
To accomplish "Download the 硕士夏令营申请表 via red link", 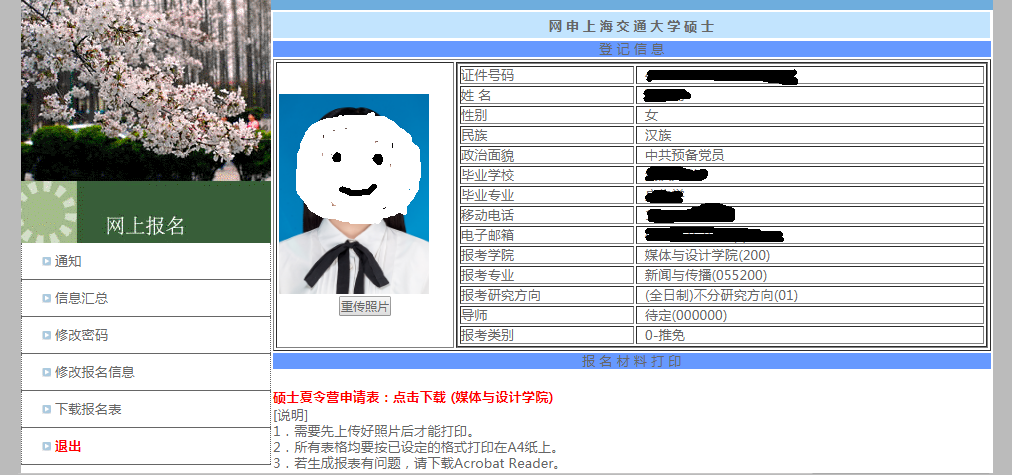I will tap(413, 398).
